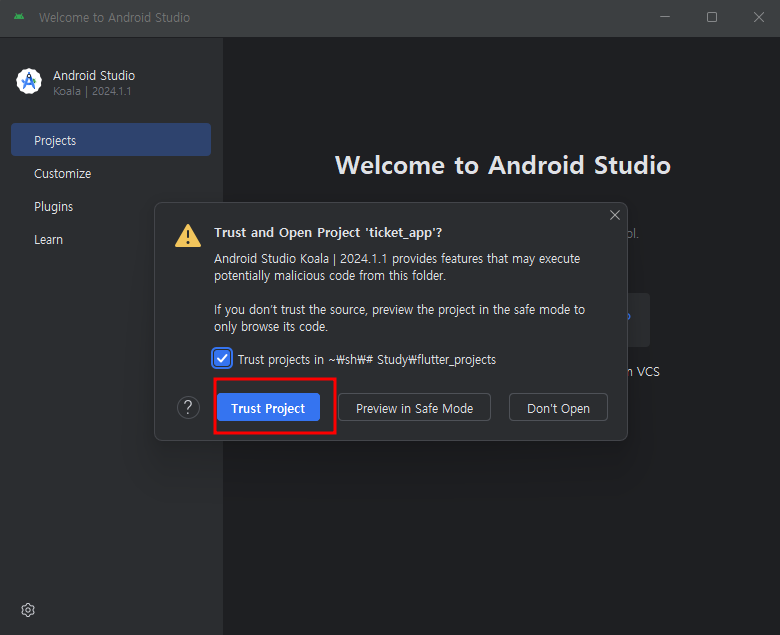Click the 'Welcome to Android Studio' heading
Image resolution: width=780 pixels, height=635 pixels.
tap(503, 165)
